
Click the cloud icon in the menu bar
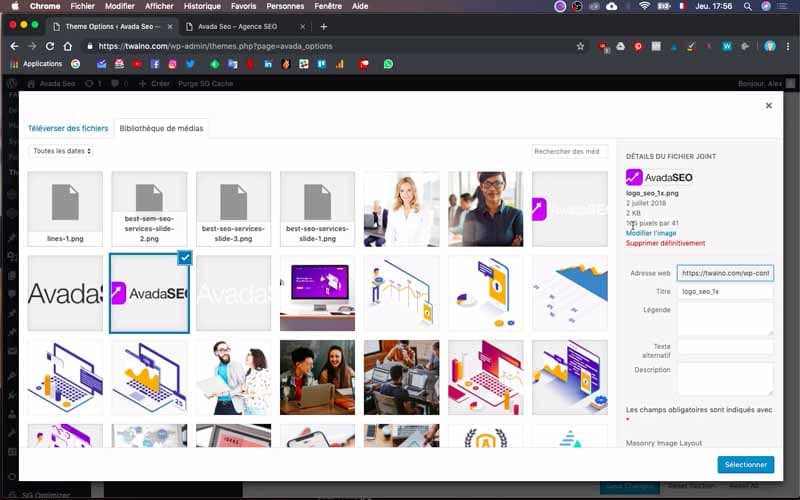[x=611, y=6]
